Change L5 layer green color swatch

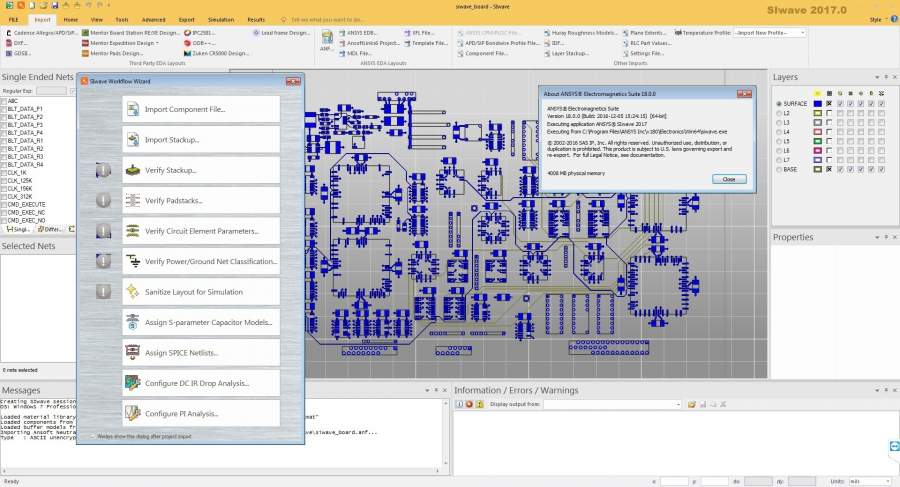point(818,141)
